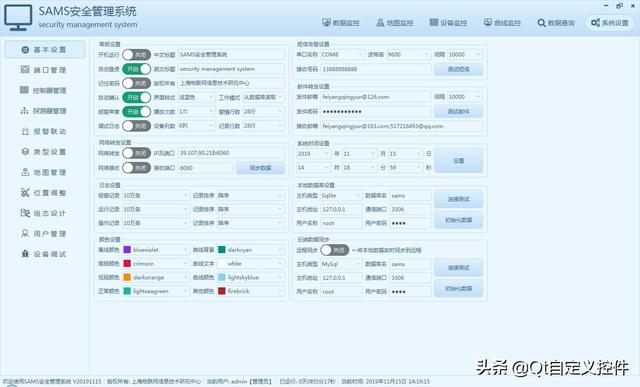
Task: Focus the 接收号码 phone number field
Action: (376, 69)
